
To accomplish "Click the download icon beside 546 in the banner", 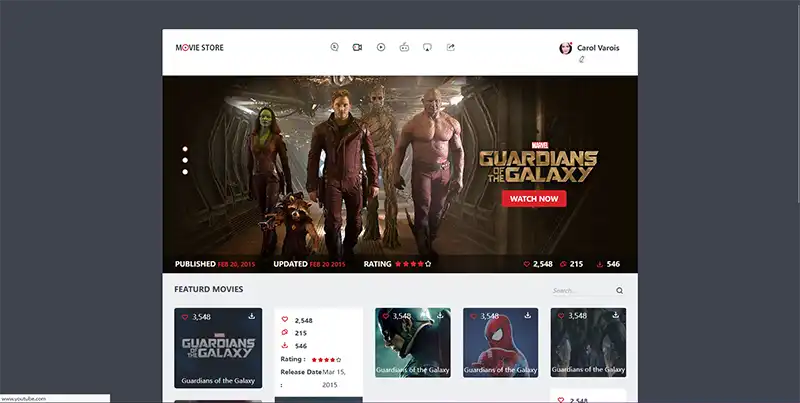I will click(600, 264).
